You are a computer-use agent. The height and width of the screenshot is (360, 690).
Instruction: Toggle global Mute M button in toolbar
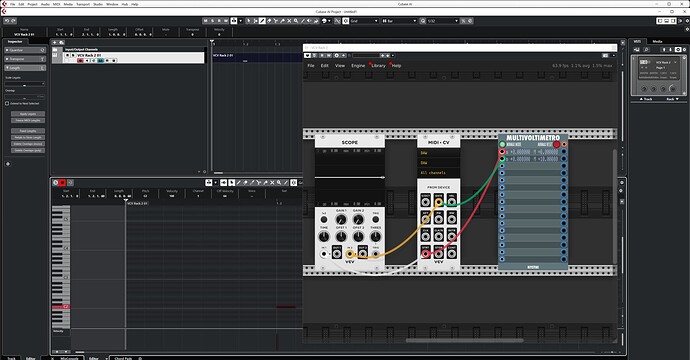(x=206, y=21)
